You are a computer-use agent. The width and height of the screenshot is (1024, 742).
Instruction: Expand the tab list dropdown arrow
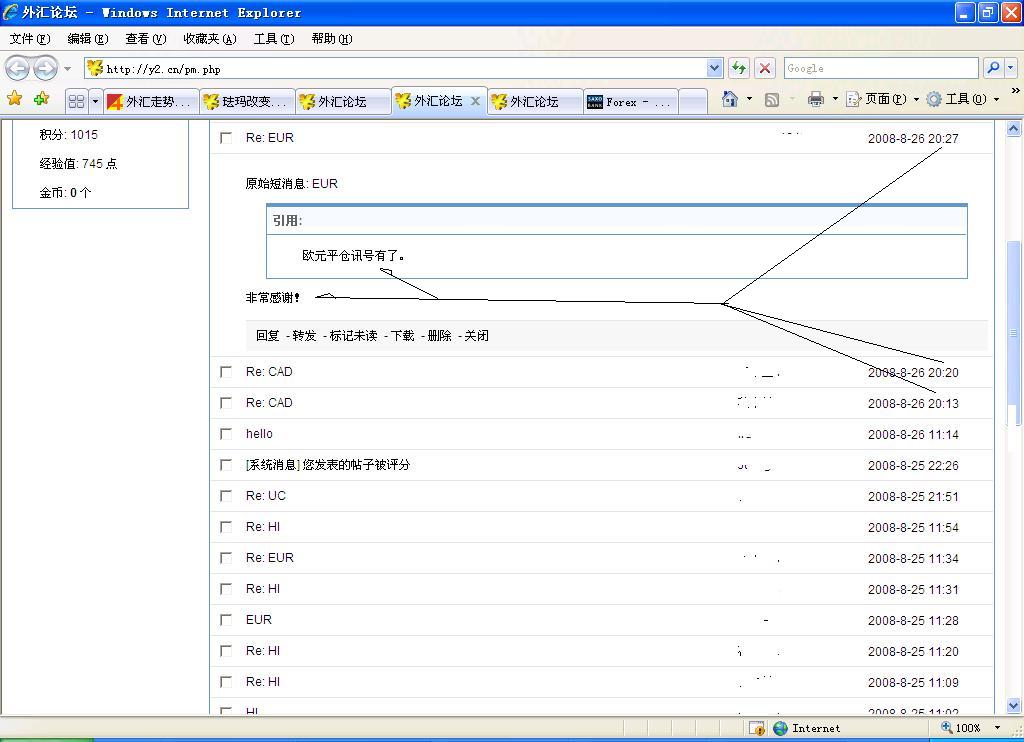(95, 101)
